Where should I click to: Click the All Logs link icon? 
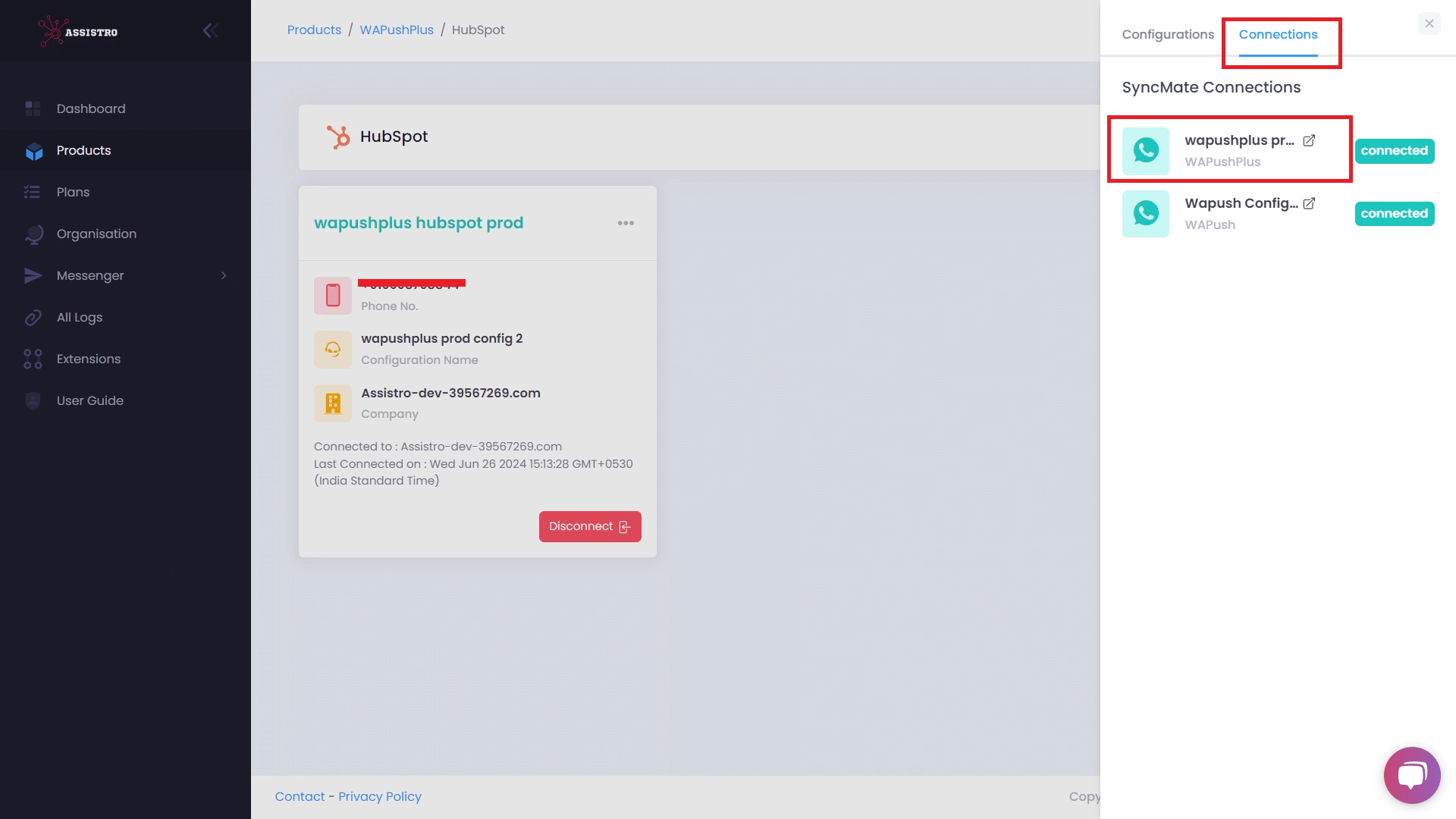[x=33, y=318]
